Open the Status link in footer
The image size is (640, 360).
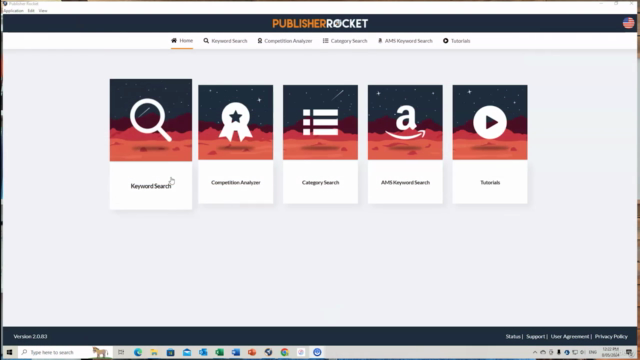(513, 336)
